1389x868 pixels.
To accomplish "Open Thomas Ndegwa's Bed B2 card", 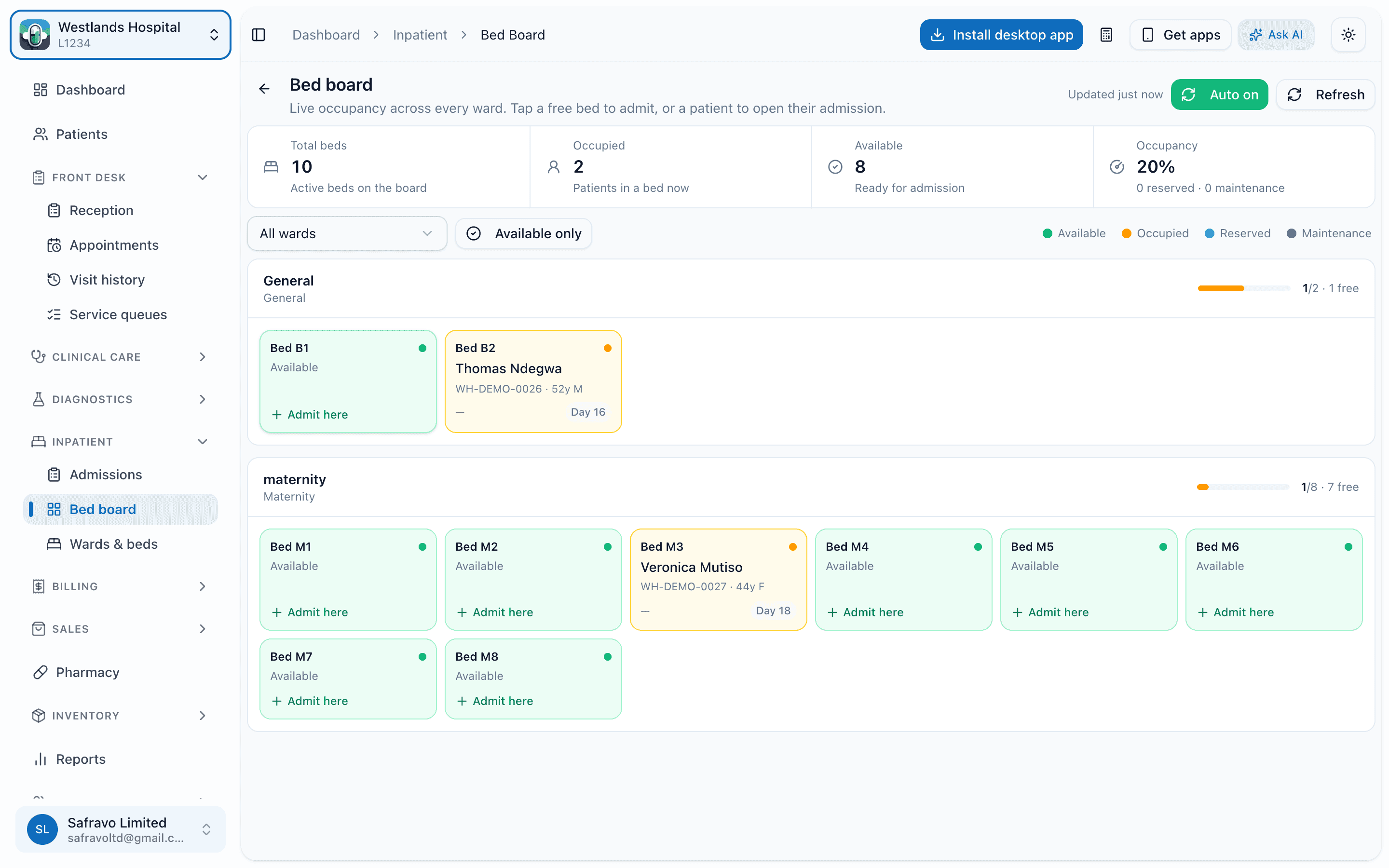I will [x=533, y=381].
